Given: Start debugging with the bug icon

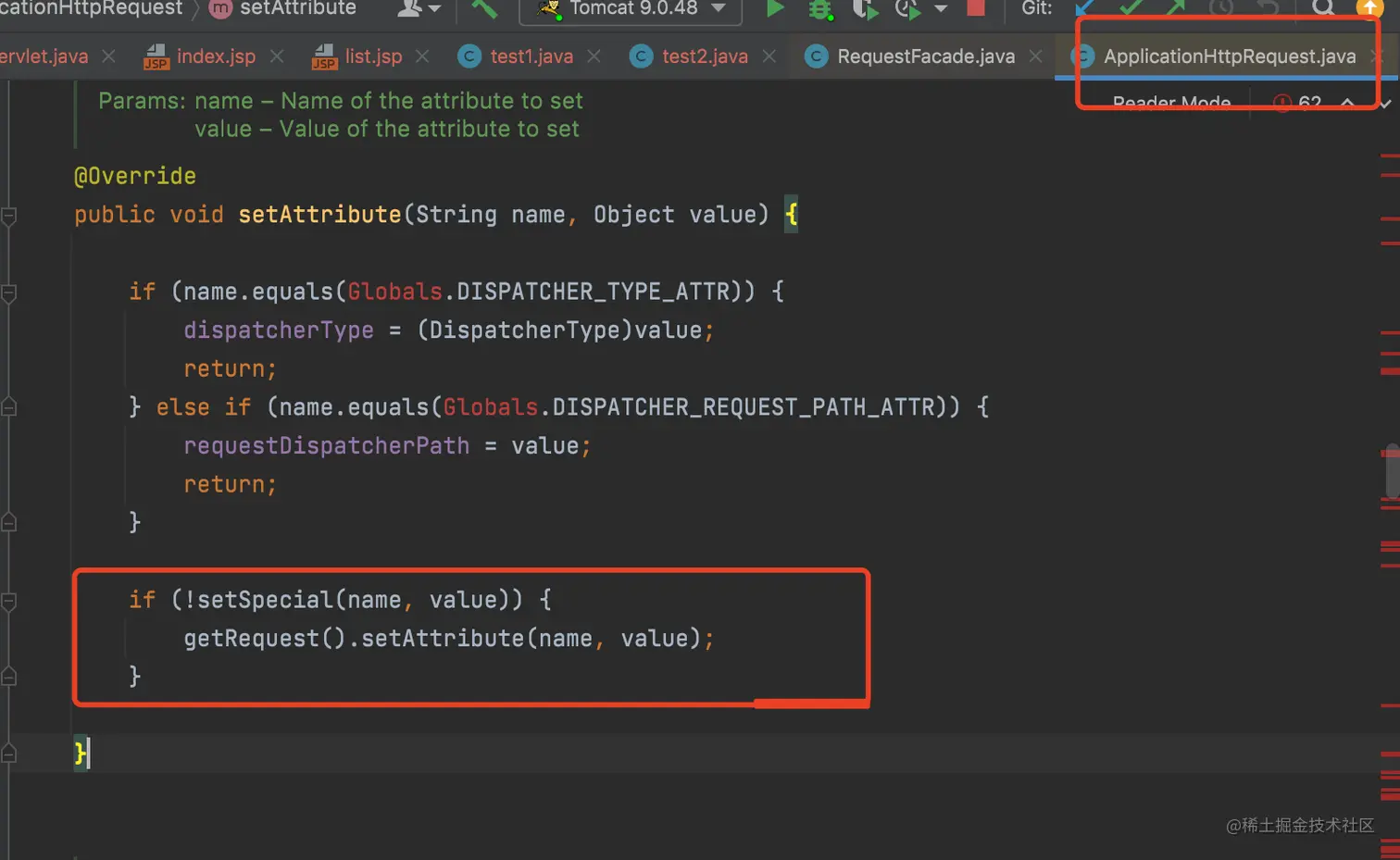Looking at the screenshot, I should [820, 9].
